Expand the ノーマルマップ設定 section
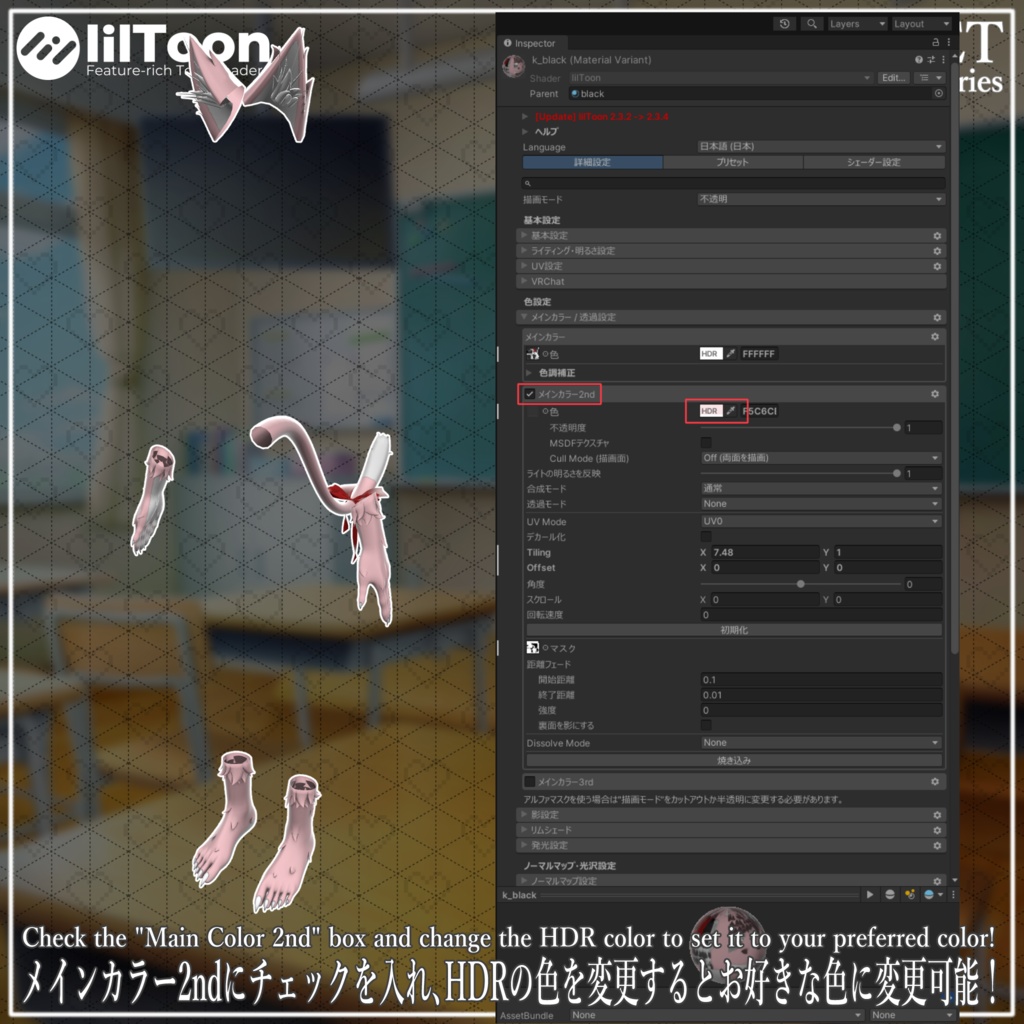1024x1024 pixels. click(x=524, y=880)
